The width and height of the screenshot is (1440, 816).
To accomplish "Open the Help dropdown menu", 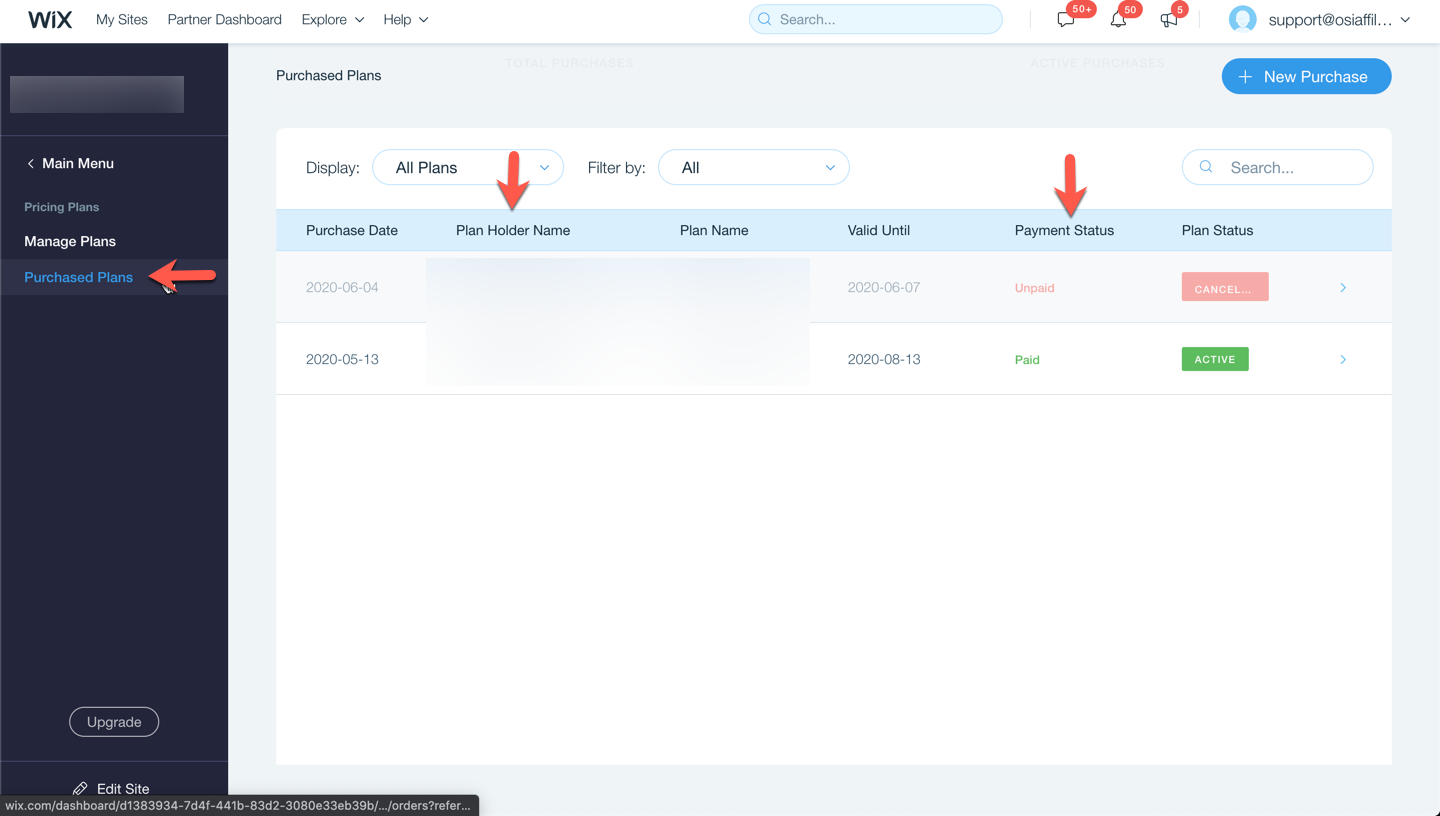I will point(406,19).
